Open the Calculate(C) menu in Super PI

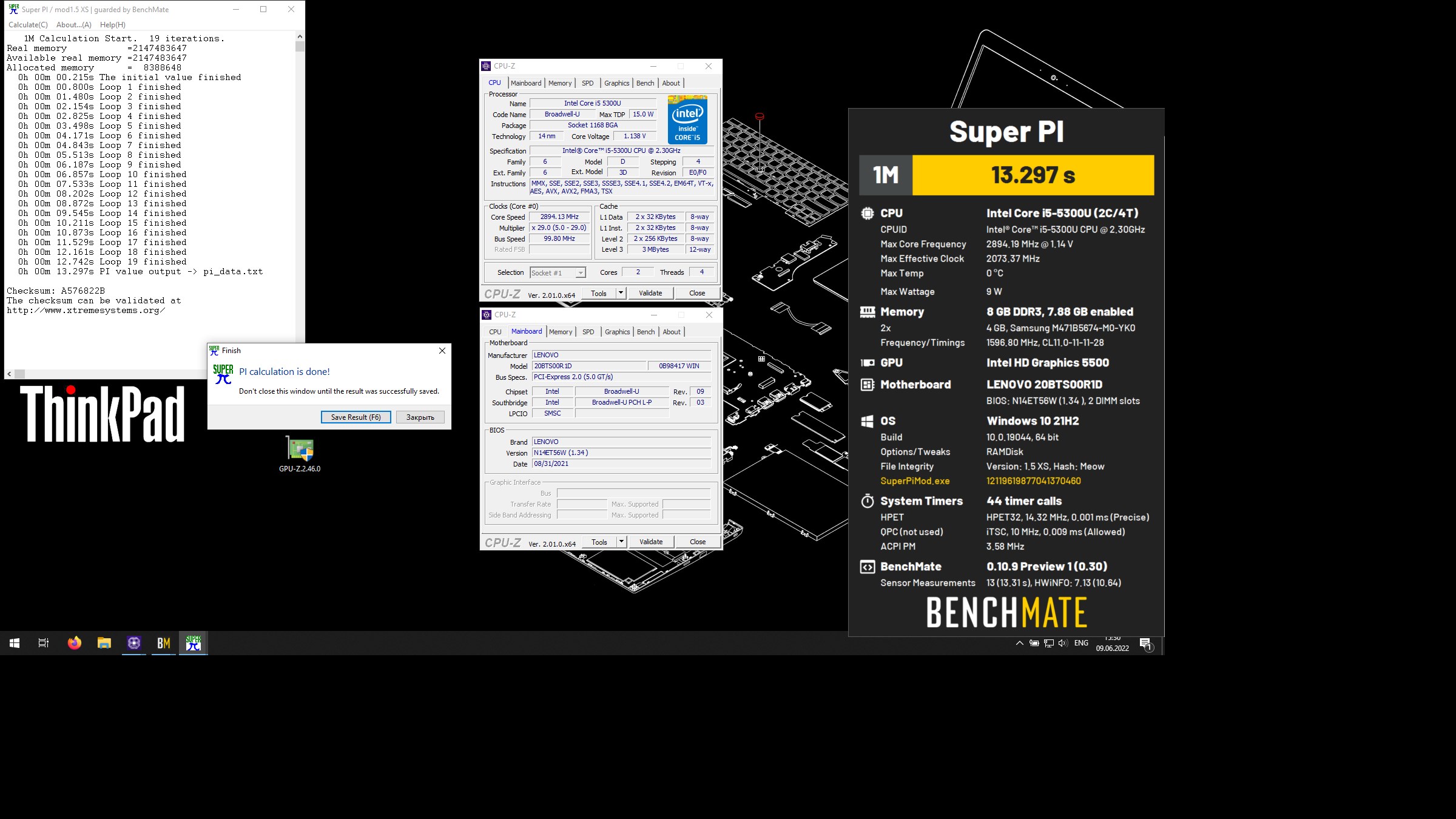point(28,25)
